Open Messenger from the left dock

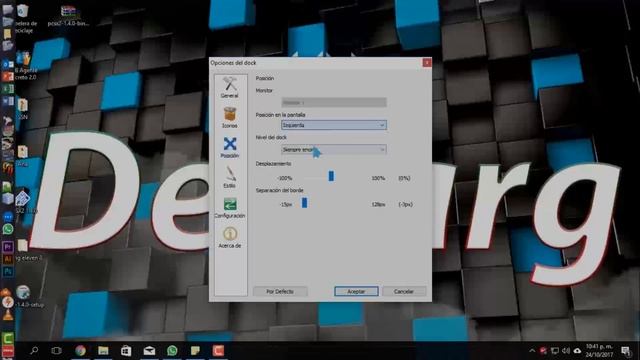click(8, 217)
